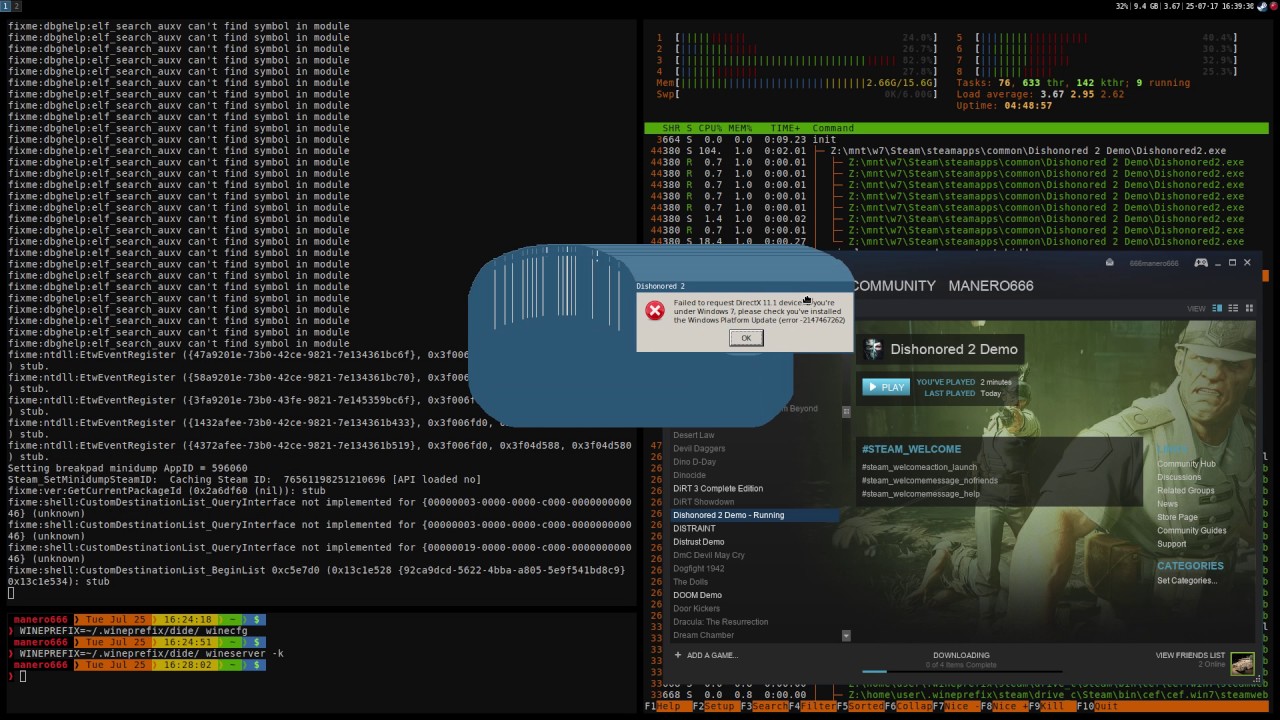The width and height of the screenshot is (1280, 720).
Task: Open VIEW FRIENDS LIST in Steam
Action: 1190,655
